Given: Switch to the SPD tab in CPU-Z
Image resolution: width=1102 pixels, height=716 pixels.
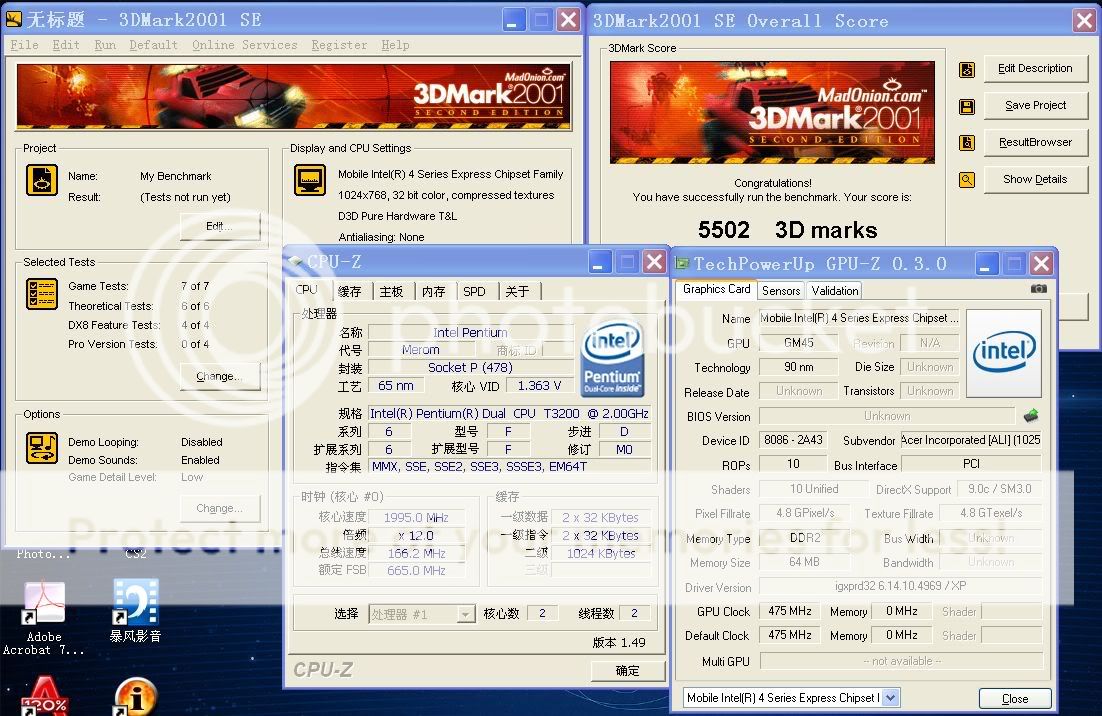Looking at the screenshot, I should click(474, 291).
